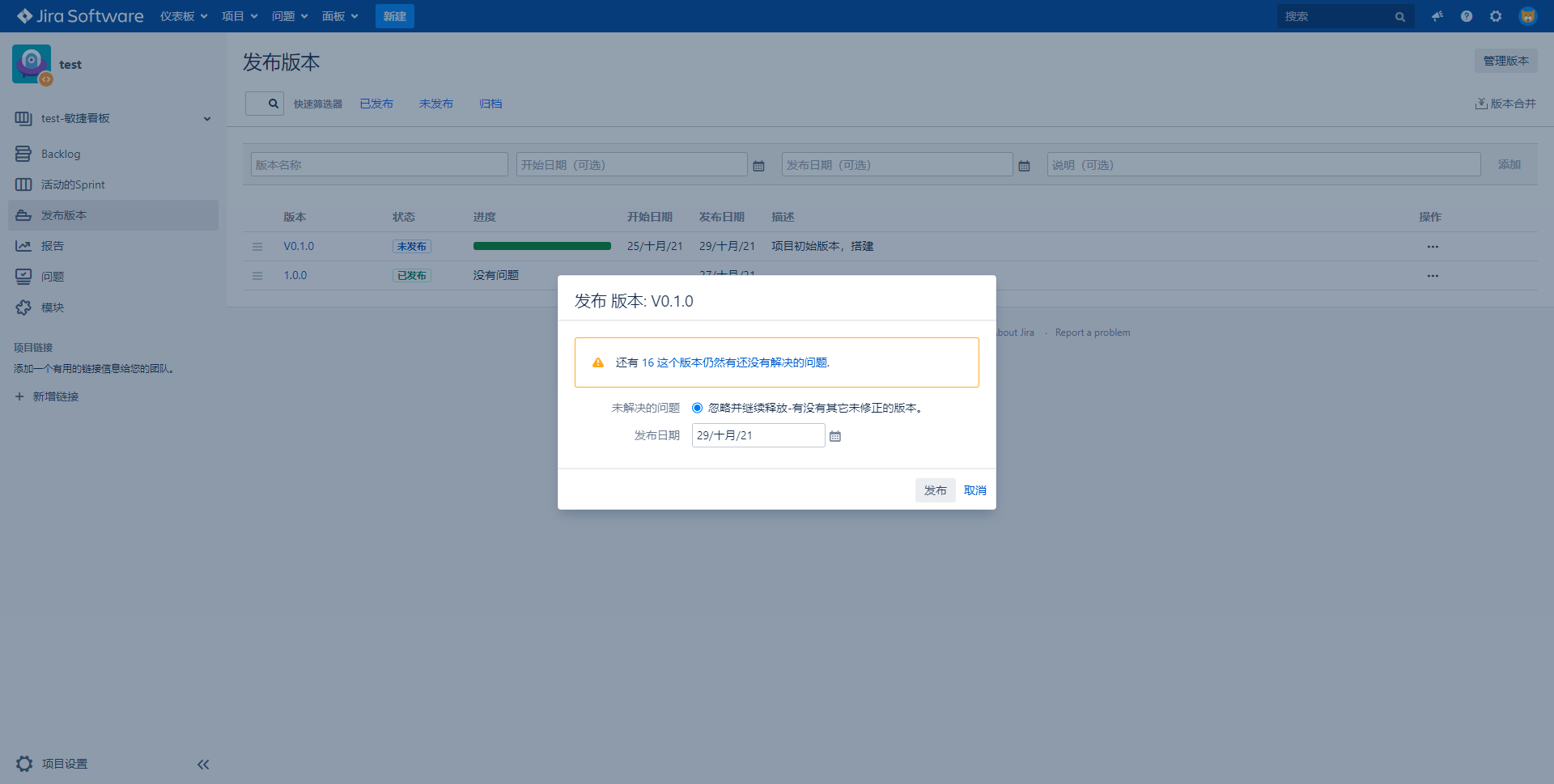Click the 没有问题 progress text

point(496,275)
